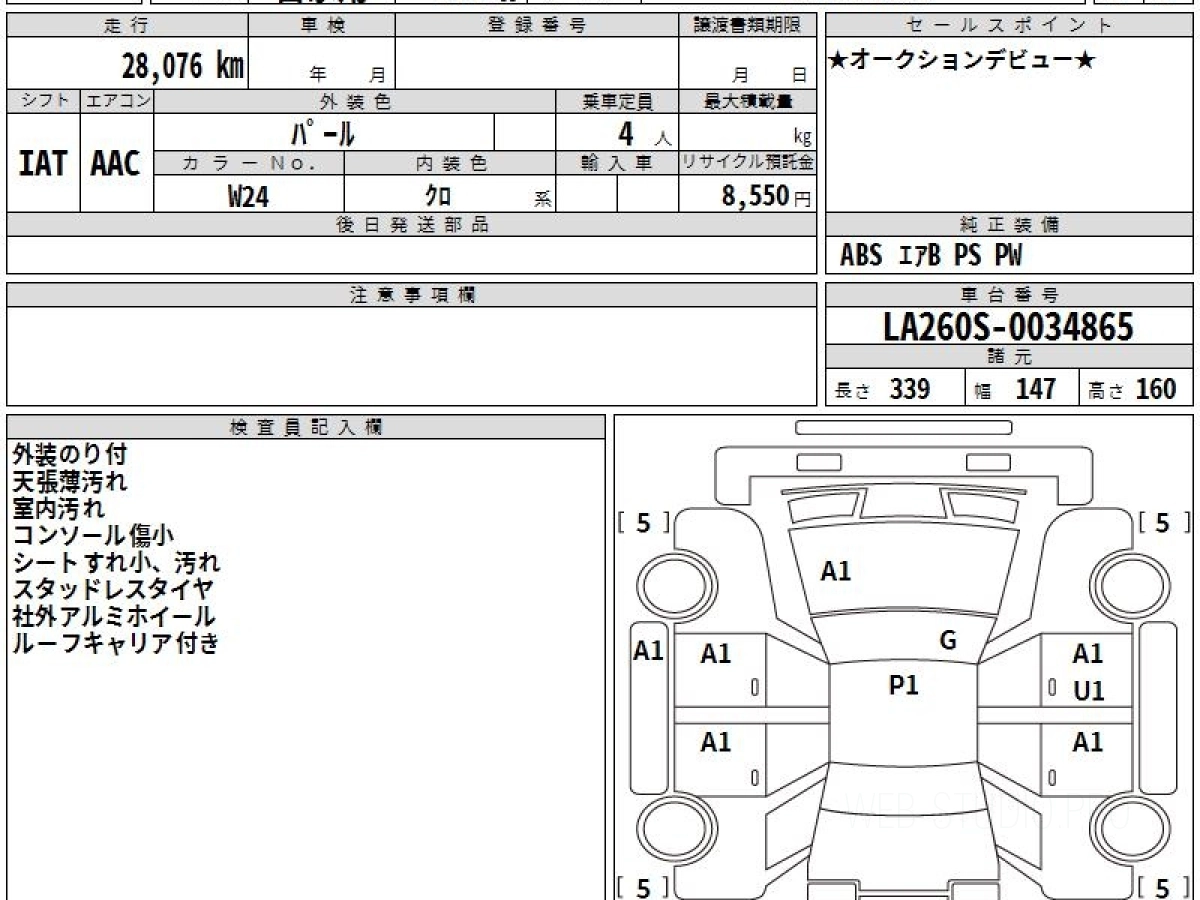Select the A1 mark on the hood

tap(836, 571)
